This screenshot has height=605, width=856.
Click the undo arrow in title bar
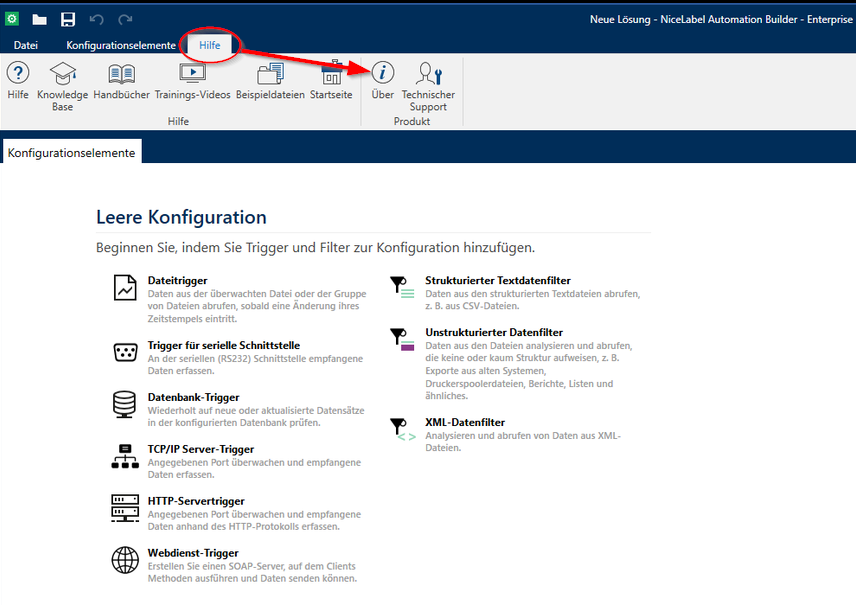tap(97, 19)
